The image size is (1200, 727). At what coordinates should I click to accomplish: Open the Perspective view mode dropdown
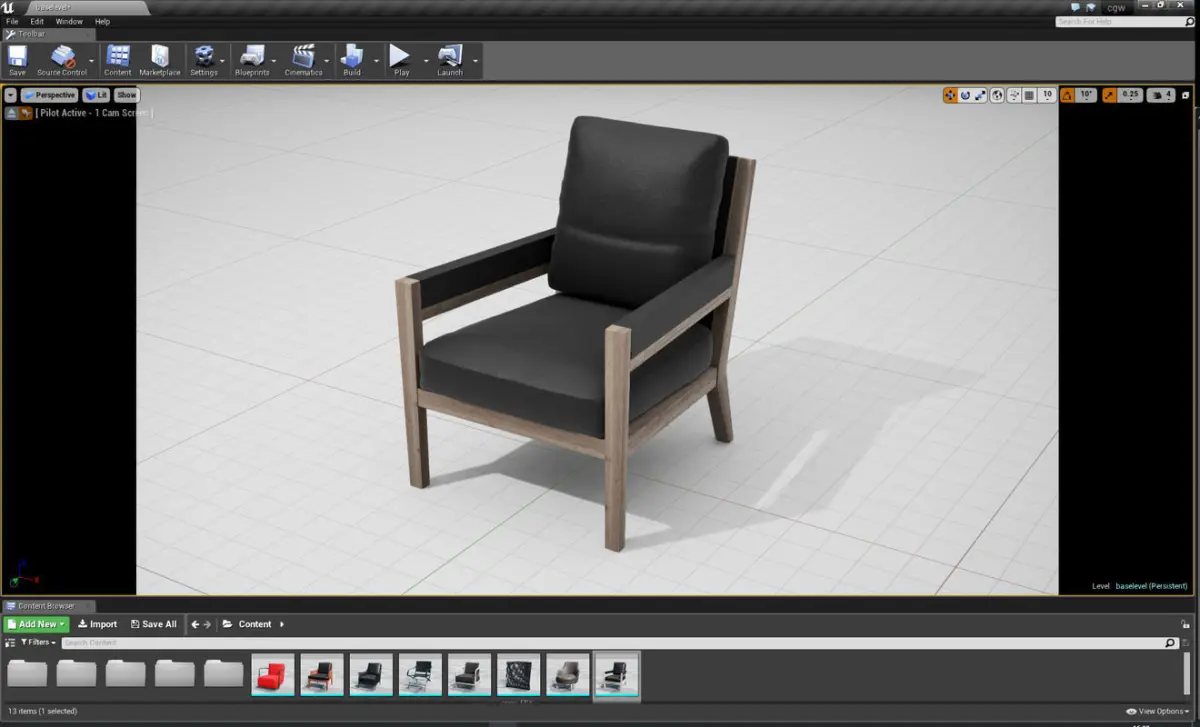click(49, 95)
